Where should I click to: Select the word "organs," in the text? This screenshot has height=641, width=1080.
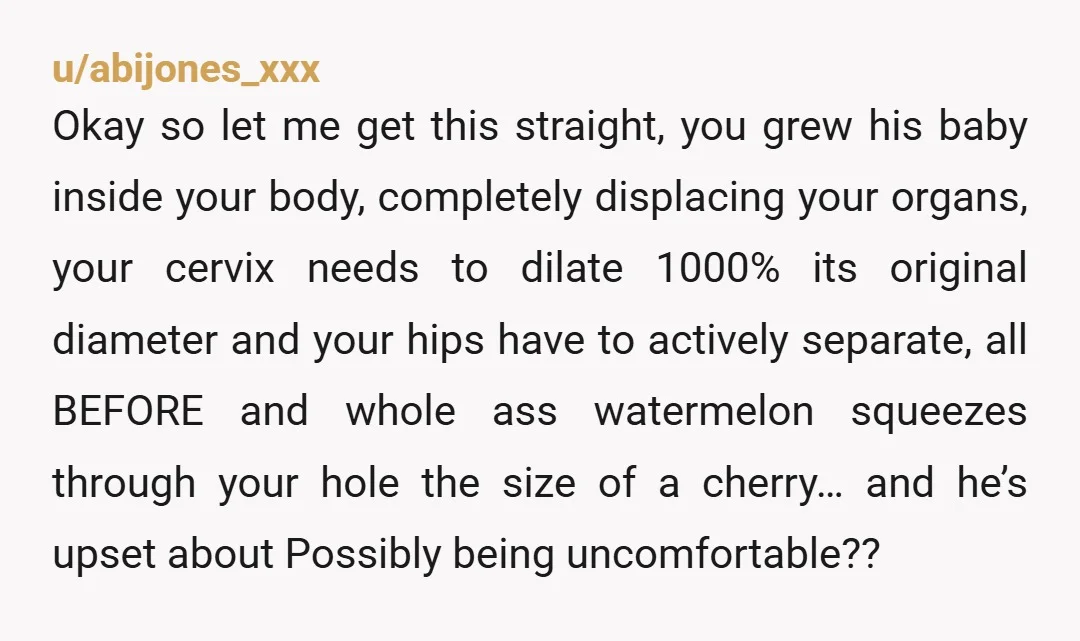pyautogui.click(x=959, y=200)
